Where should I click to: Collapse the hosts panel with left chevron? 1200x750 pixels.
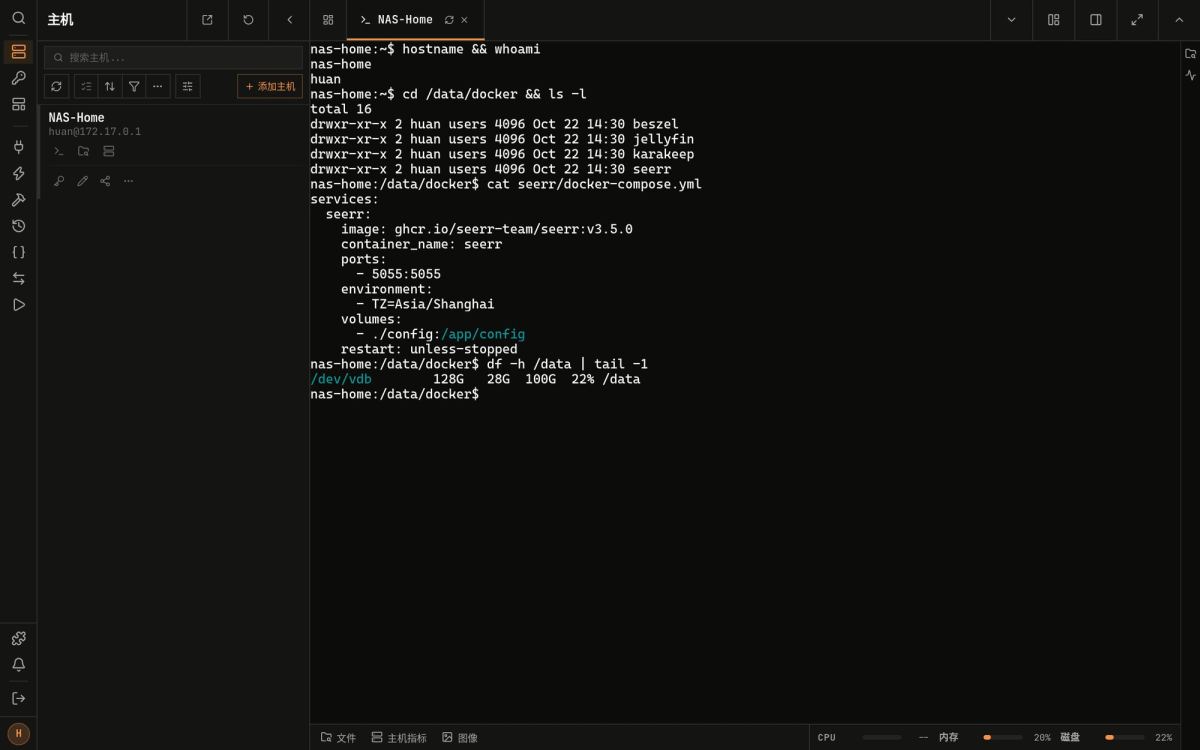(x=290, y=20)
